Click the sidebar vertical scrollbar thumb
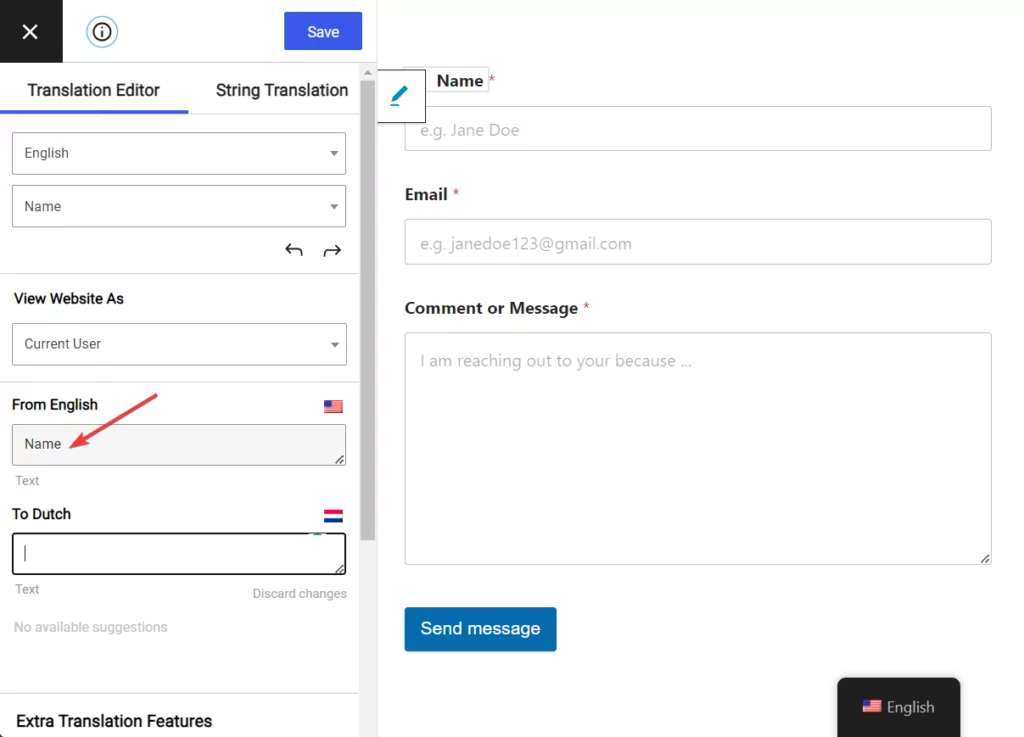 [x=368, y=309]
